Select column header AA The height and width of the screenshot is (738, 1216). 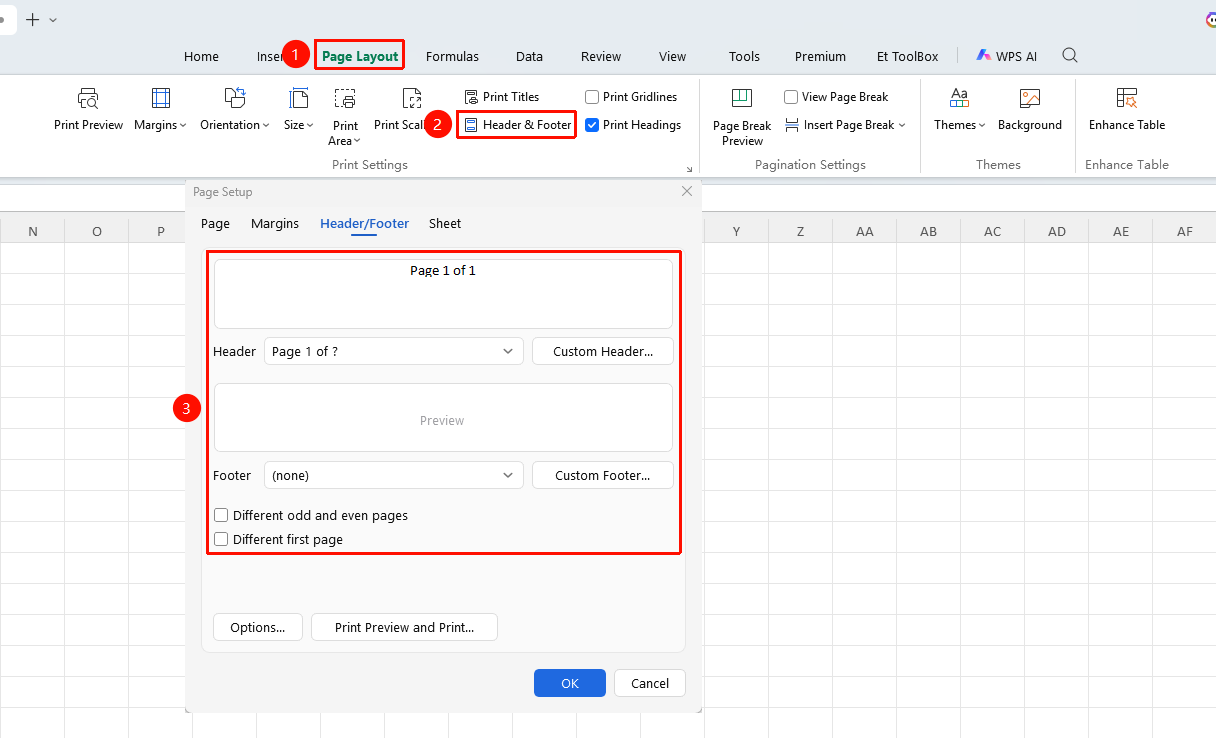(865, 231)
